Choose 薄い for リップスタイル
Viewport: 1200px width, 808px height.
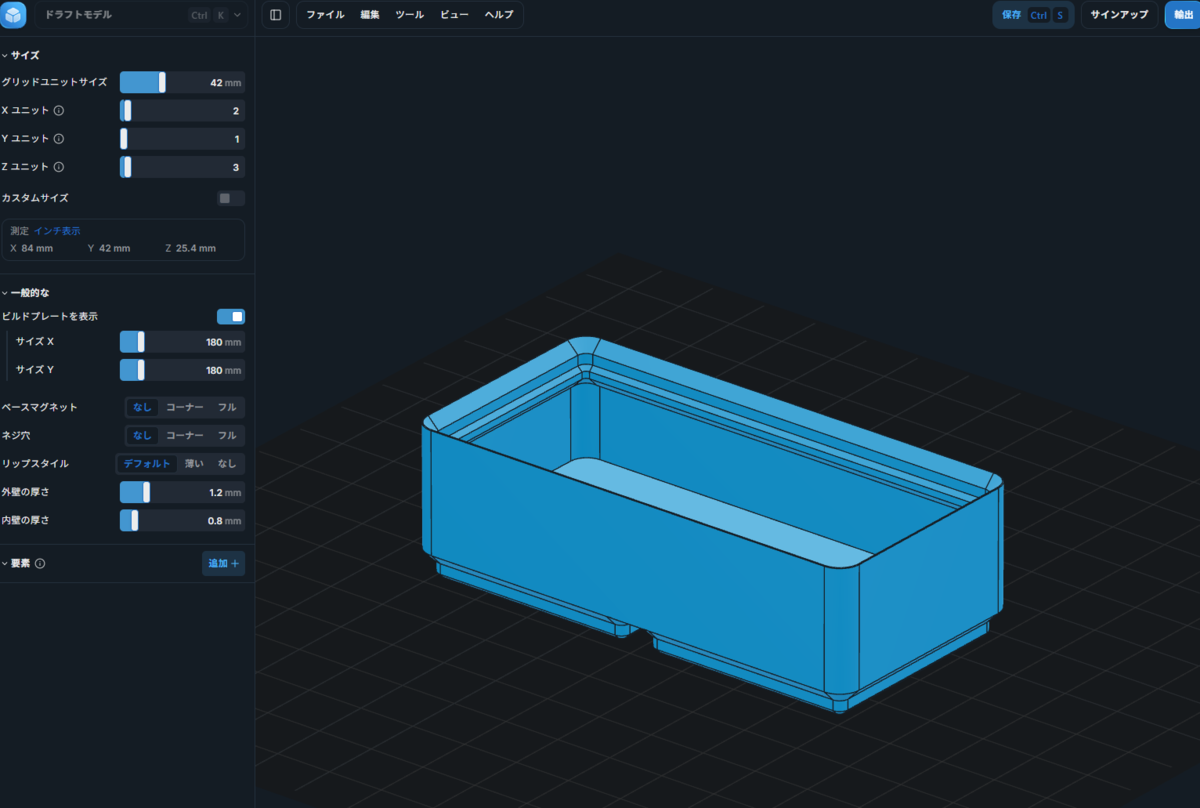click(194, 464)
